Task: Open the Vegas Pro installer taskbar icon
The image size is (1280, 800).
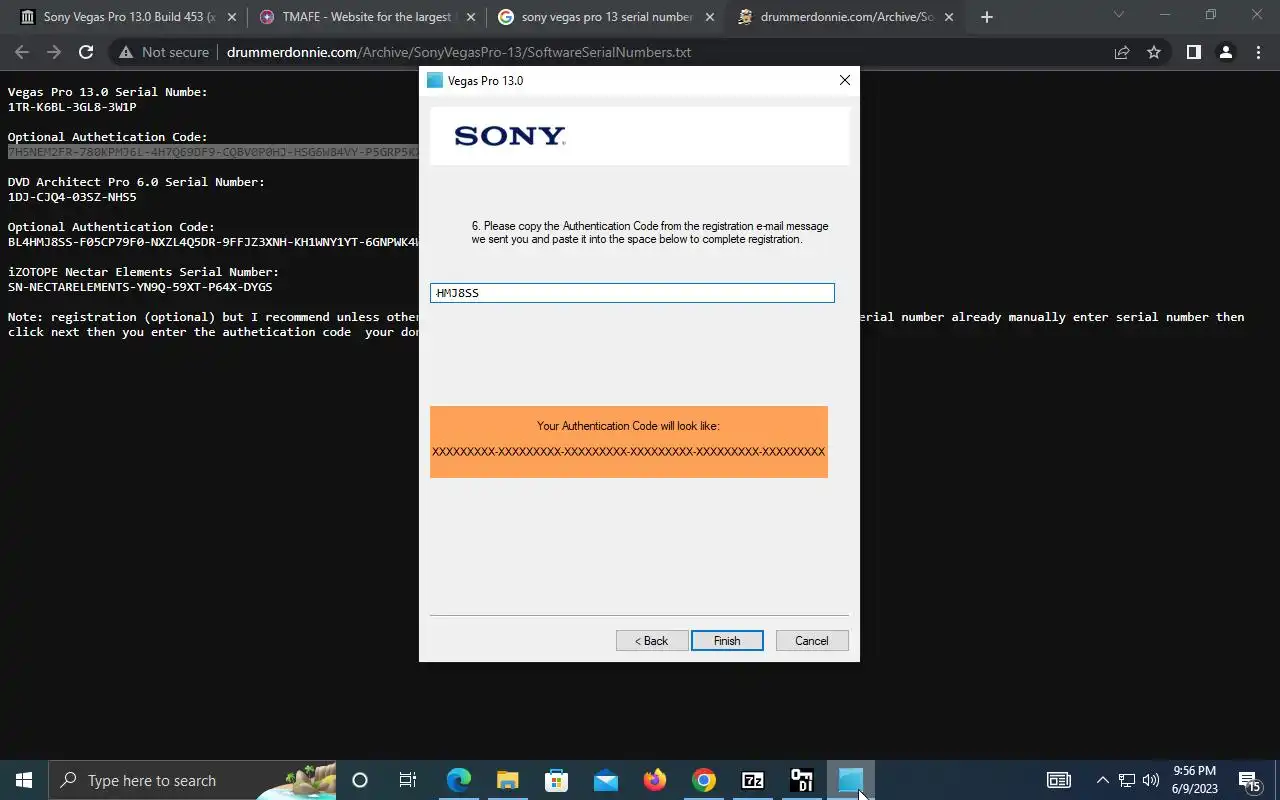Action: coord(851,780)
